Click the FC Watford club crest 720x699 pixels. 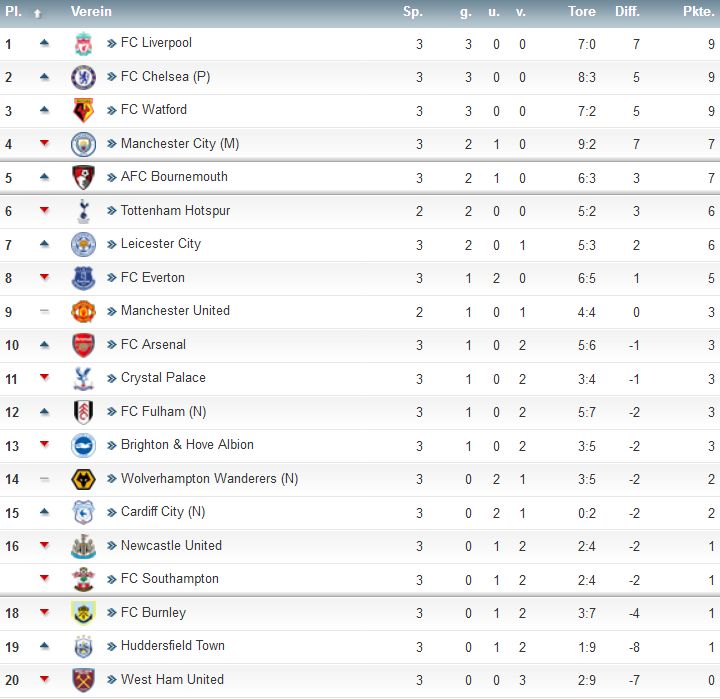tap(84, 111)
